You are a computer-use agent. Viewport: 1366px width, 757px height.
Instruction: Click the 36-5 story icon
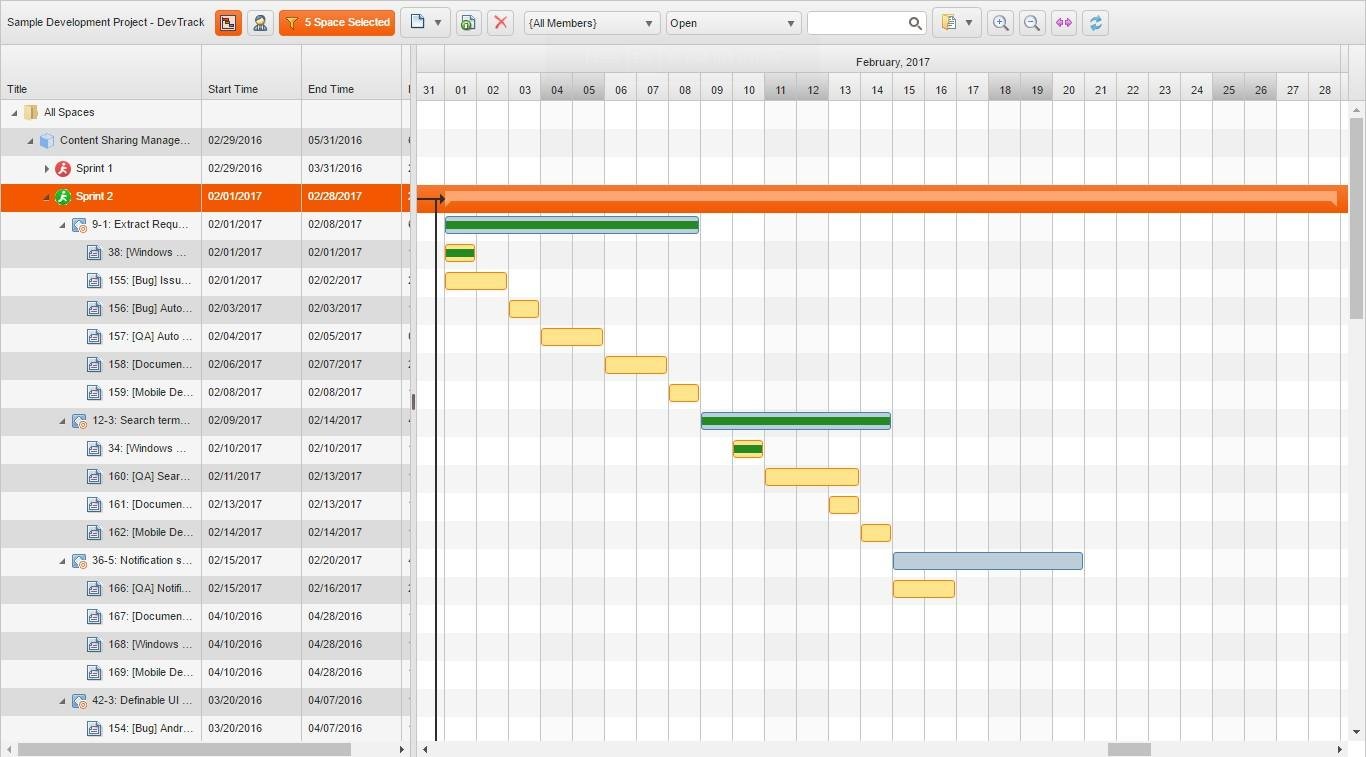pyautogui.click(x=79, y=561)
